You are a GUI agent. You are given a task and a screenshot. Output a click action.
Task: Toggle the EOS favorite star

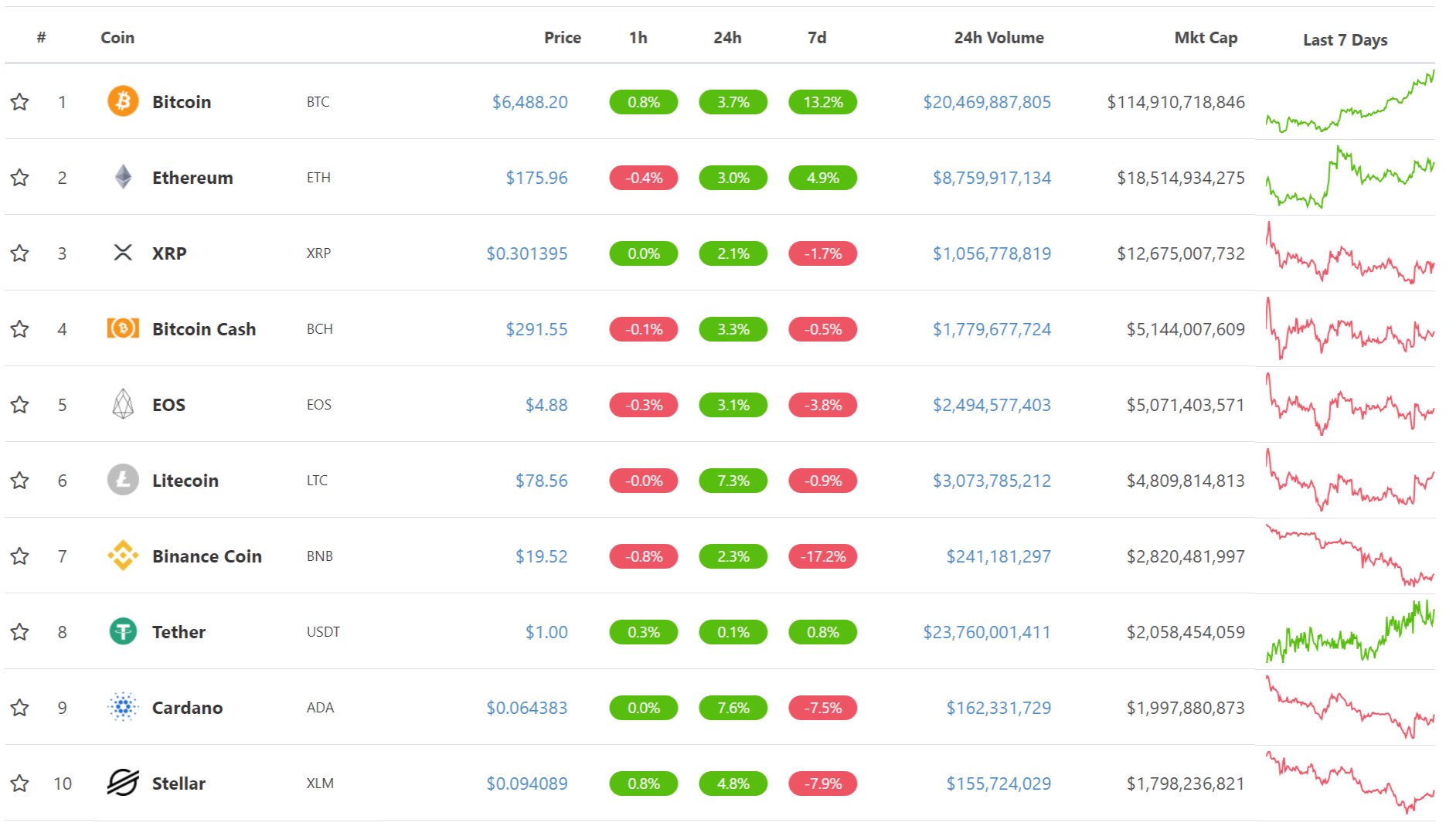point(20,404)
